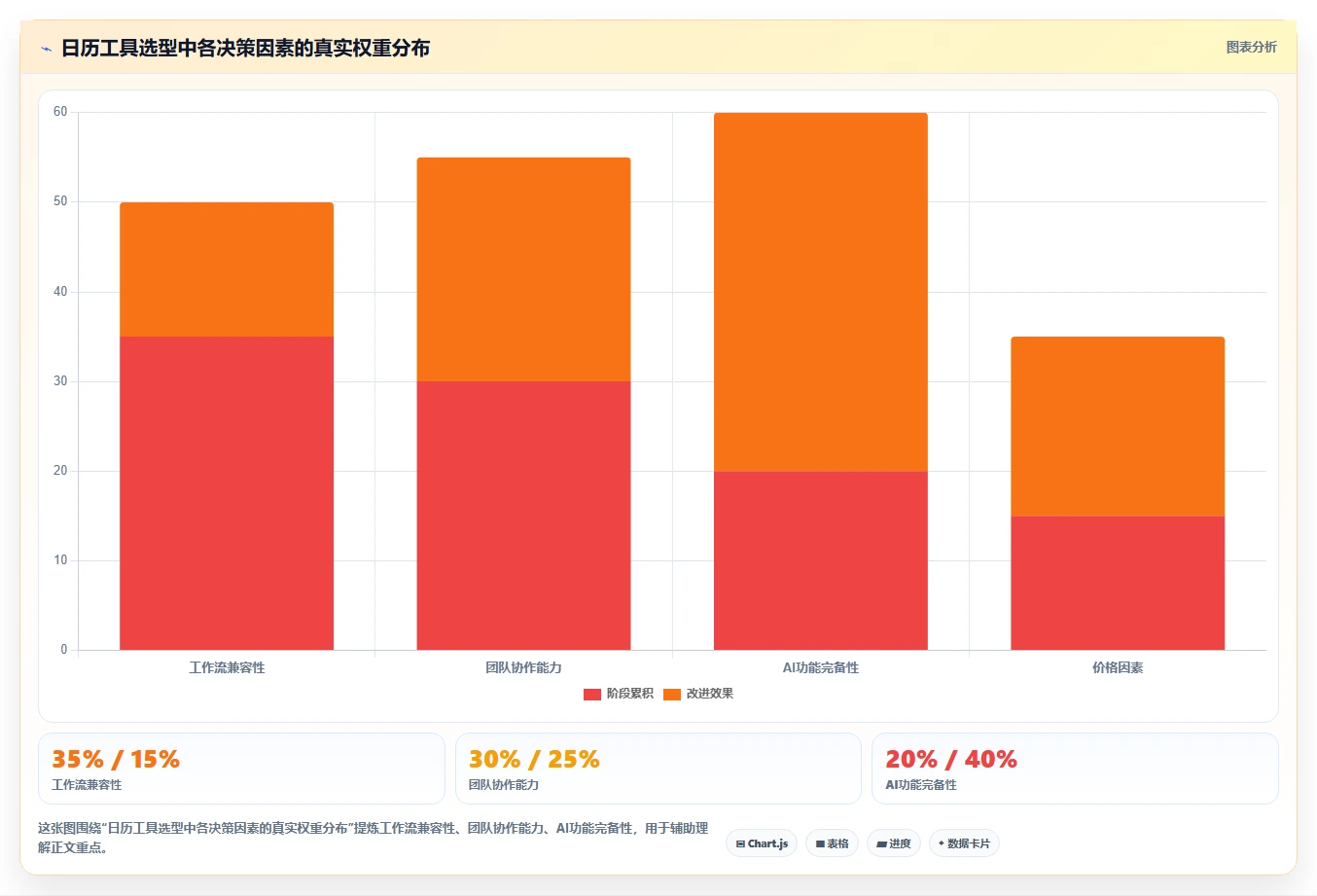The width and height of the screenshot is (1317, 896).
Task: Select the 进度 tag chip
Action: (894, 843)
